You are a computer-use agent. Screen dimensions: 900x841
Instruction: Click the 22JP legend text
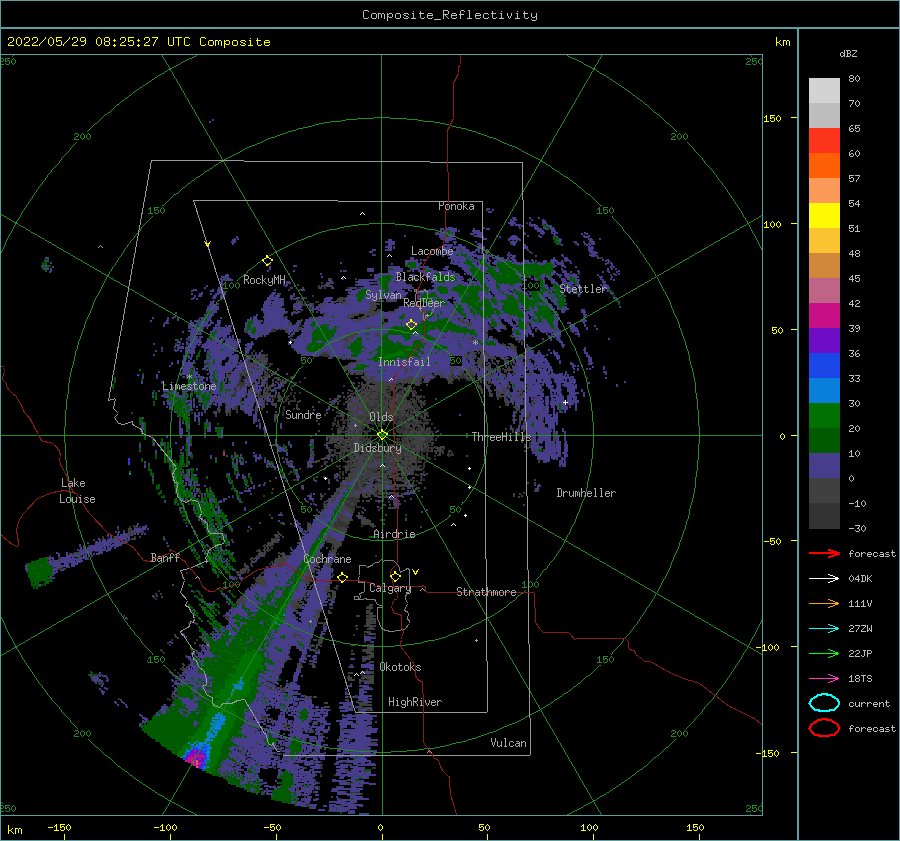(860, 653)
